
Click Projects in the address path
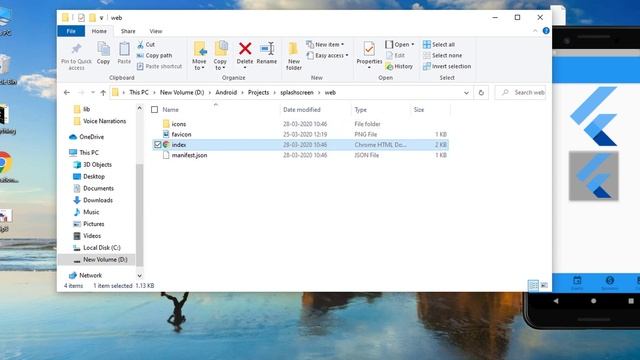pos(258,93)
